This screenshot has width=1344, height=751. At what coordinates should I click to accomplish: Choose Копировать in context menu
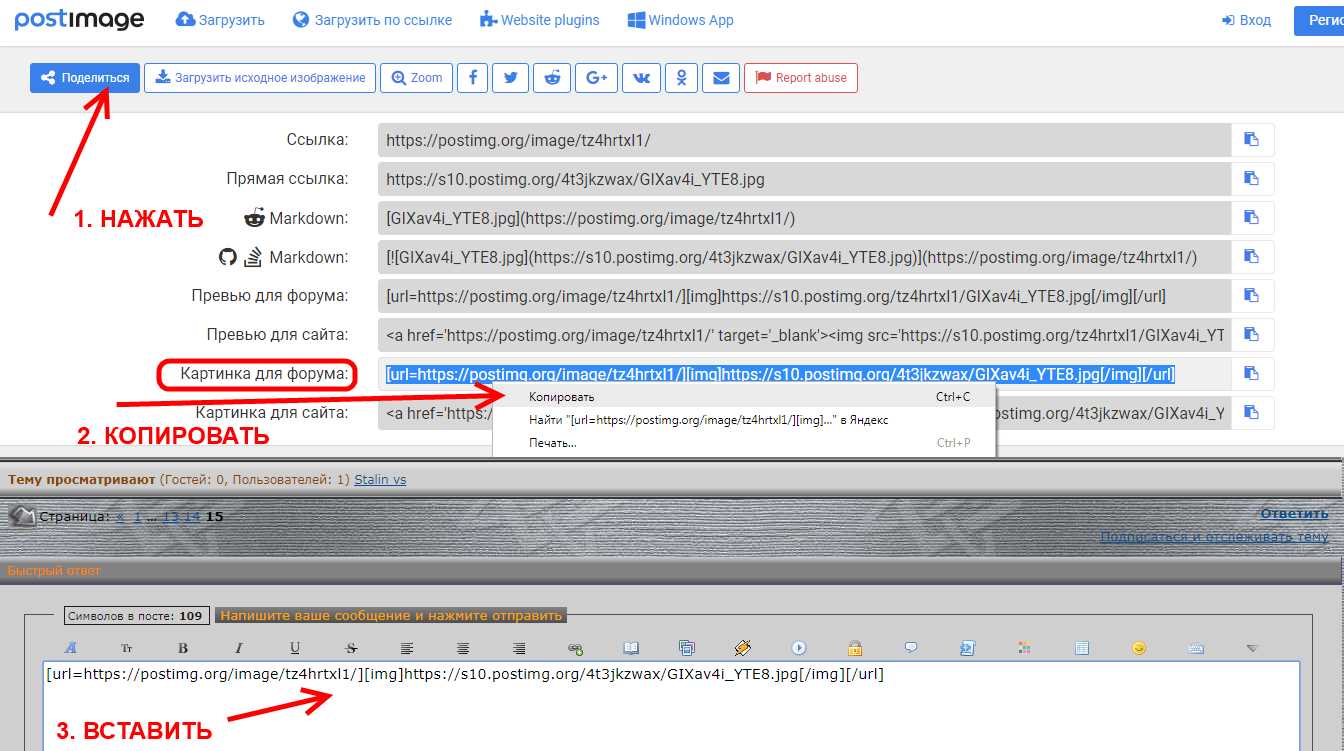pyautogui.click(x=744, y=397)
